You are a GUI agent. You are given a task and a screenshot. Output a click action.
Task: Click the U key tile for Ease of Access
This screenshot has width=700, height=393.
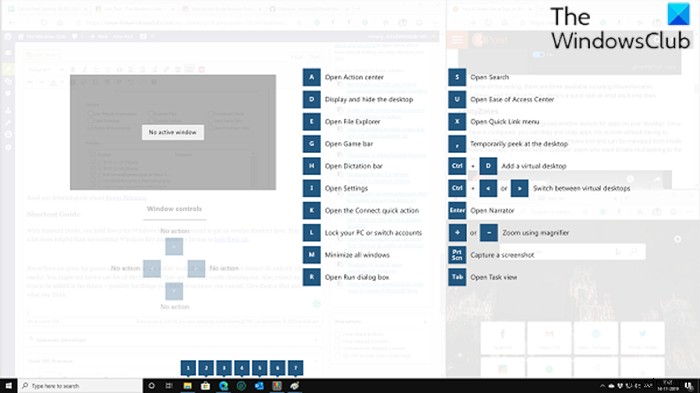[x=457, y=99]
